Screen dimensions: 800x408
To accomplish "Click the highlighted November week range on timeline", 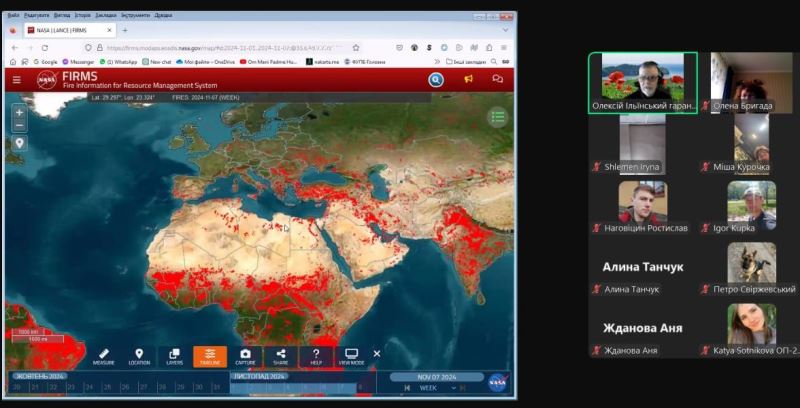I will pyautogui.click(x=293, y=388).
